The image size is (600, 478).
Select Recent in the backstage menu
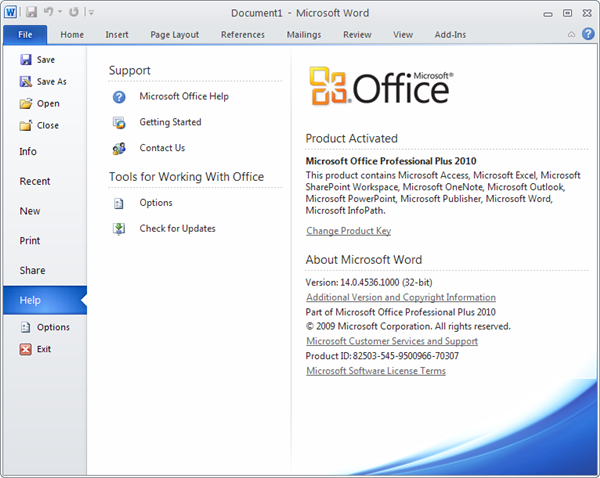click(x=35, y=182)
